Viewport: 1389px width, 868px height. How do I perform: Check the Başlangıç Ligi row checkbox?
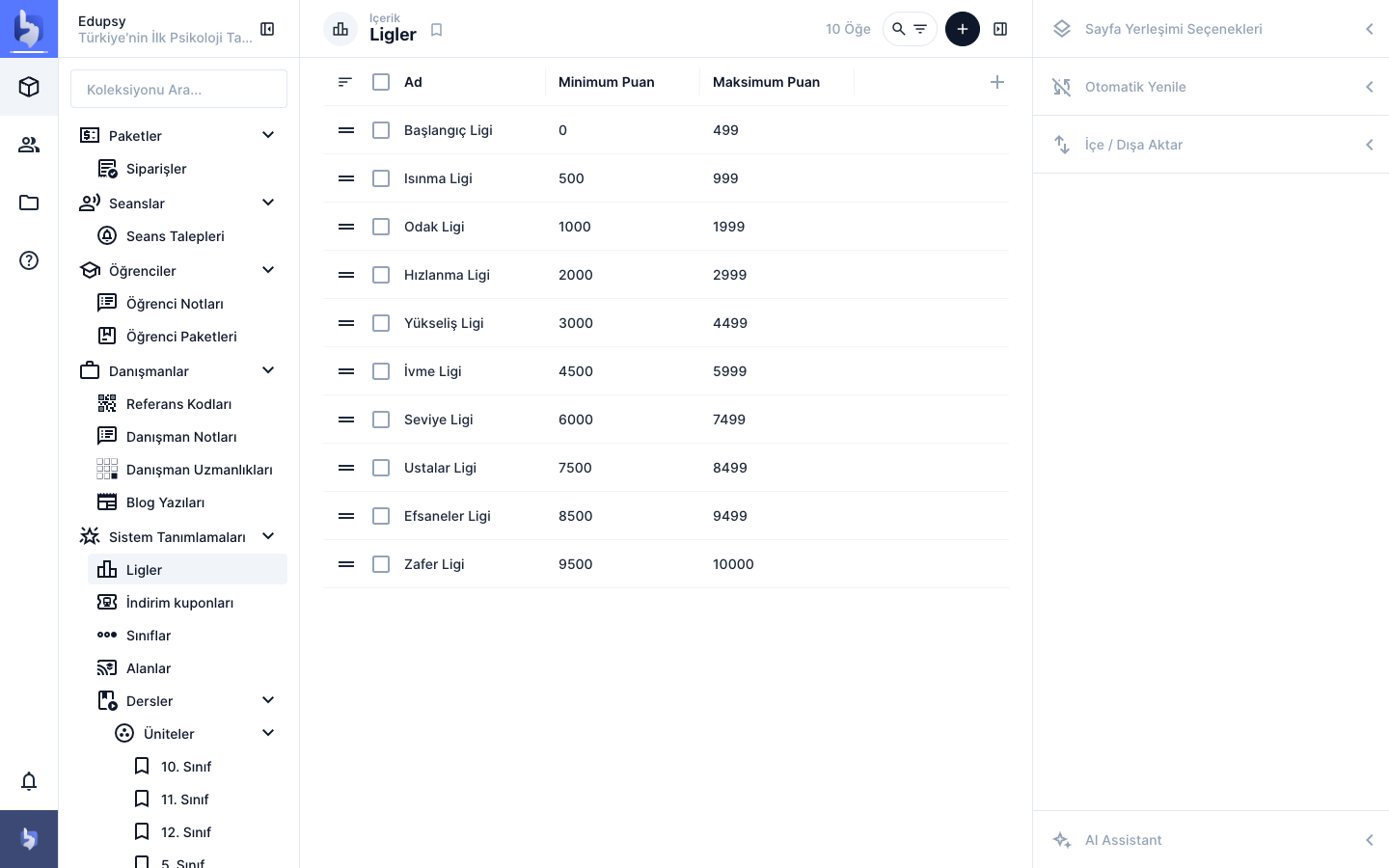(381, 130)
